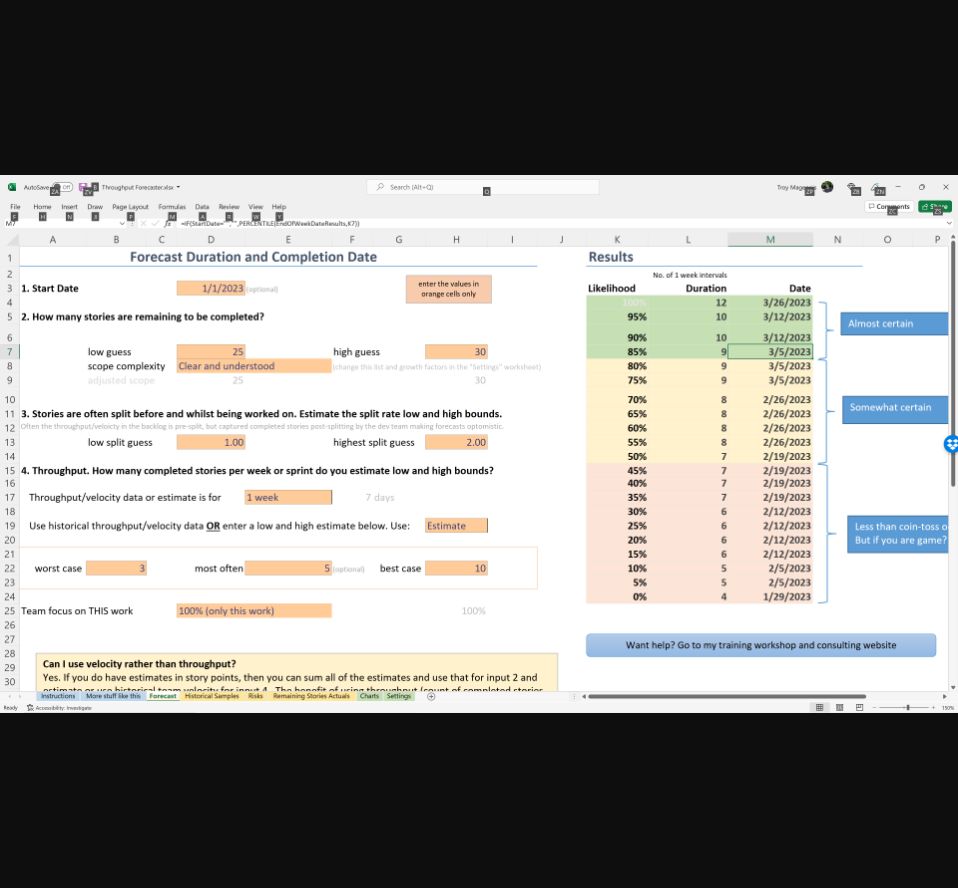Select the best case cell with 10
Screen dimensions: 958x888
pyautogui.click(x=456, y=568)
